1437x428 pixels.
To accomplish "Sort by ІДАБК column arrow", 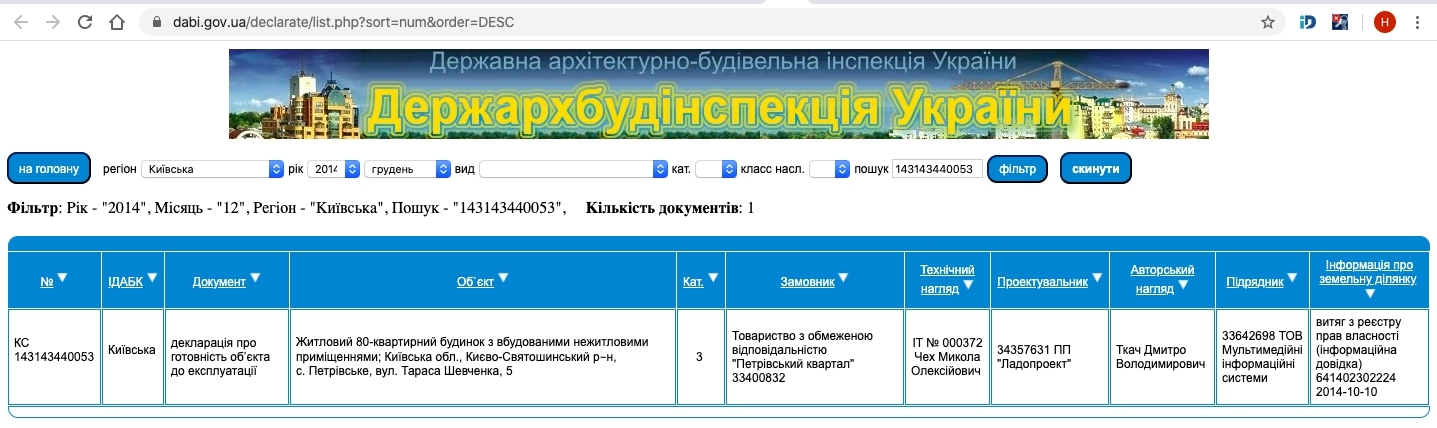I will point(152,278).
